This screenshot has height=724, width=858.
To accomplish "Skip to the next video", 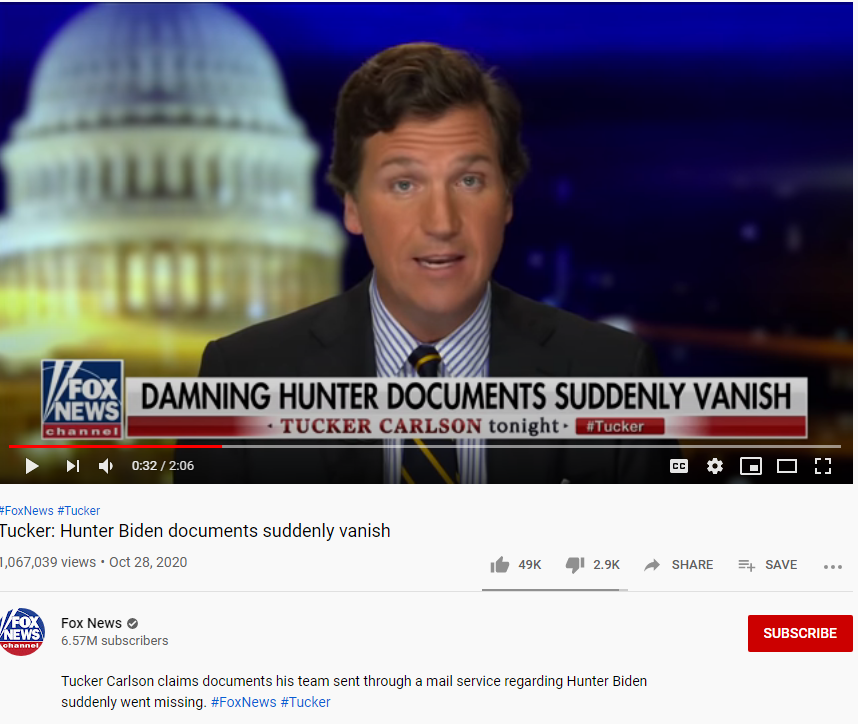I will (73, 466).
